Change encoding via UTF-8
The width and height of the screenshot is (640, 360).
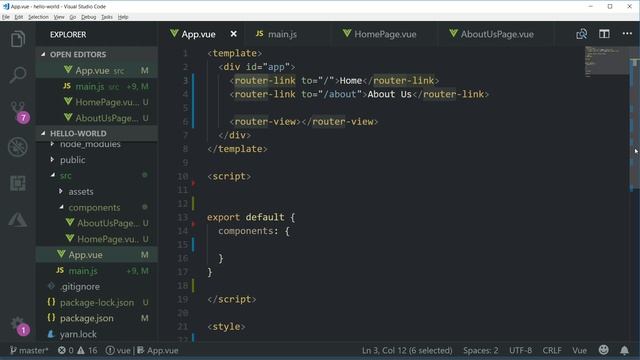(x=520, y=350)
